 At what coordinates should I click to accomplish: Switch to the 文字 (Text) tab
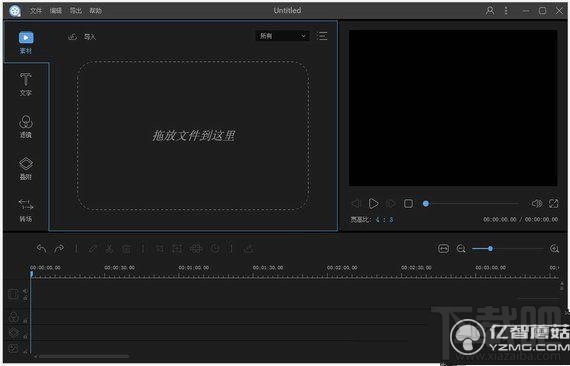pyautogui.click(x=26, y=84)
